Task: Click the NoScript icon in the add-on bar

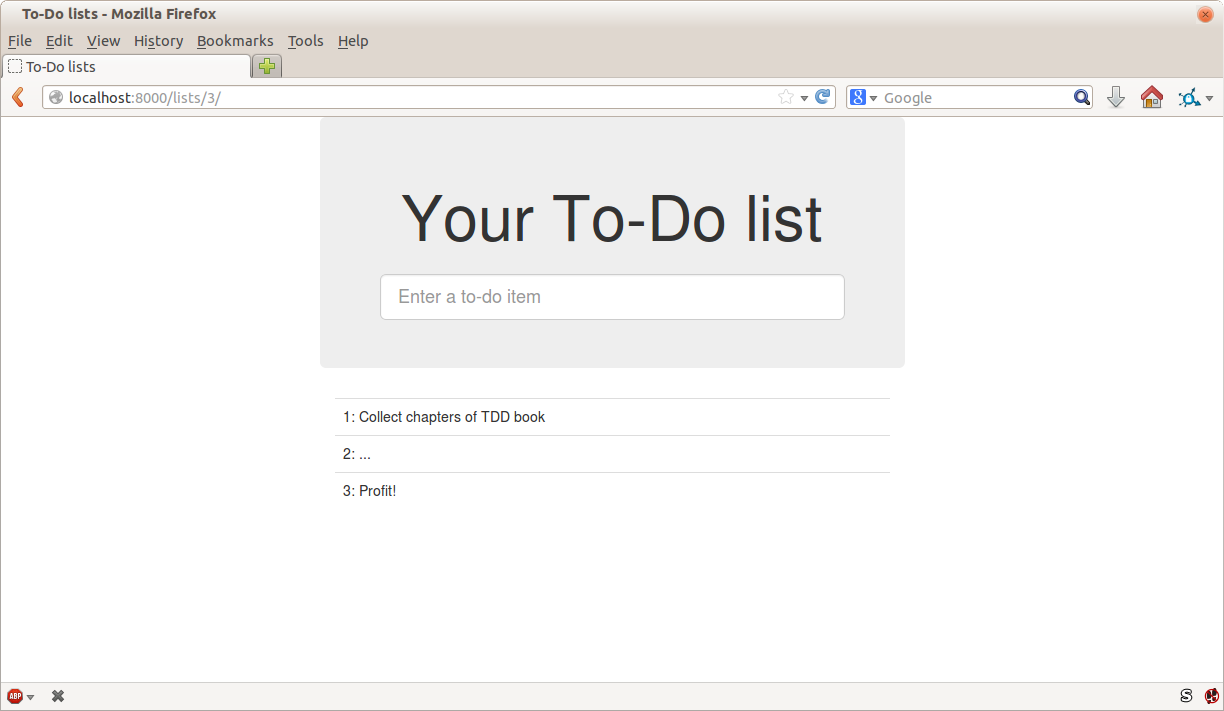Action: (1213, 695)
